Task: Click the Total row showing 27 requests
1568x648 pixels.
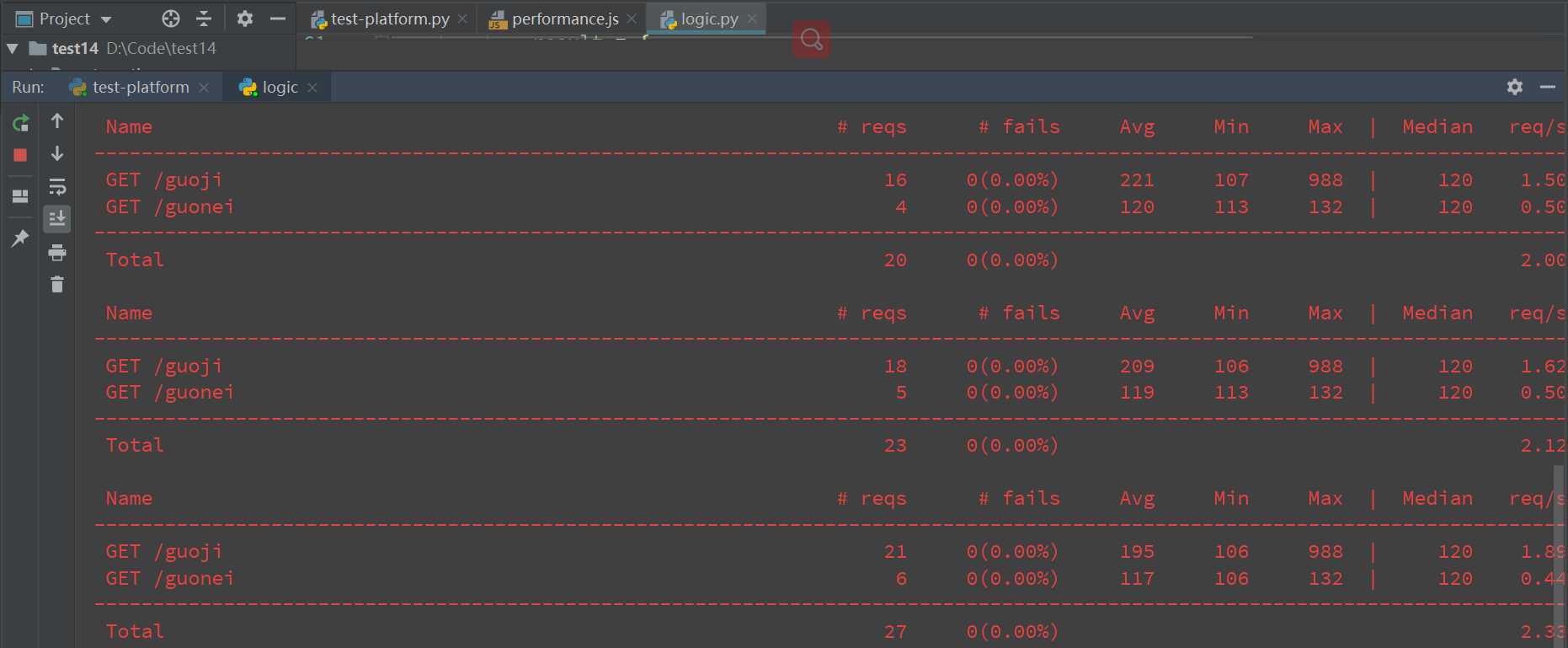Action: pyautogui.click(x=831, y=632)
